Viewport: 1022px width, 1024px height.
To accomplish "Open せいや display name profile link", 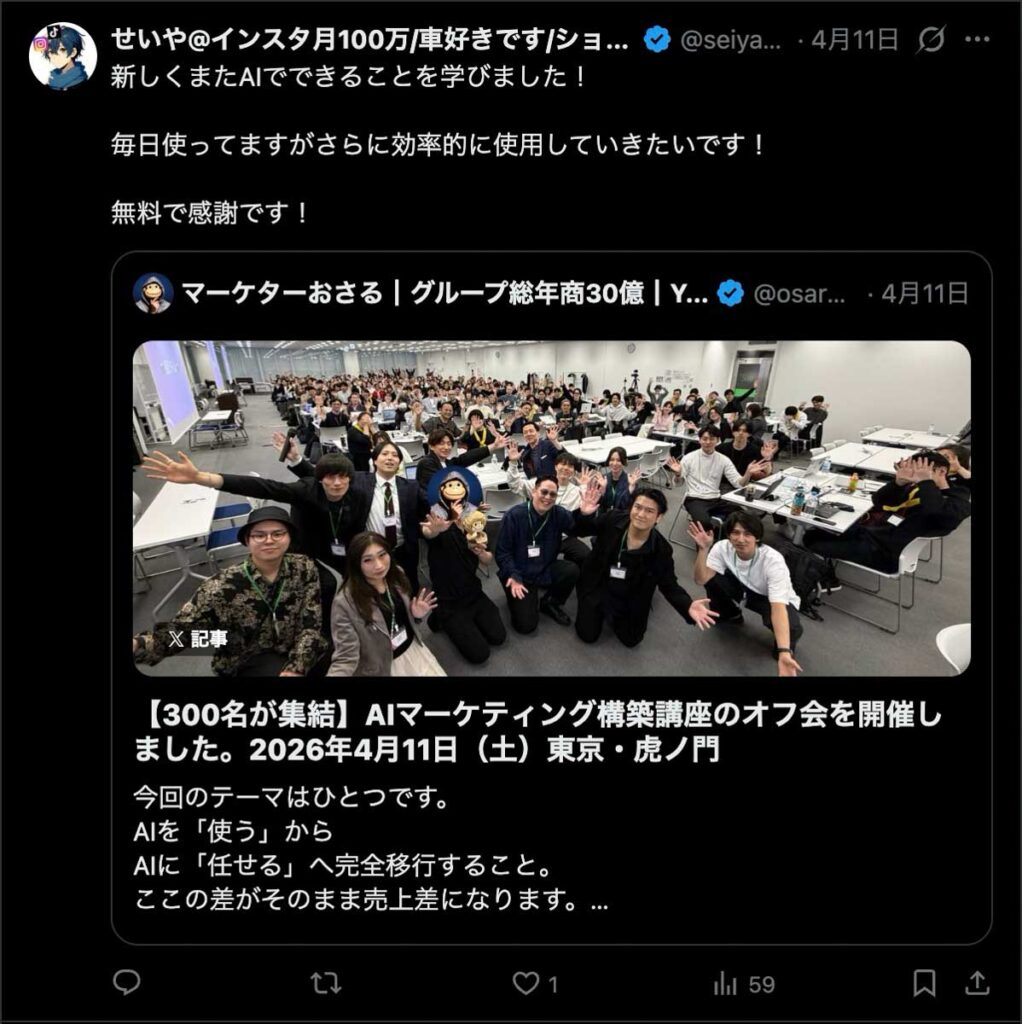I will pyautogui.click(x=370, y=40).
